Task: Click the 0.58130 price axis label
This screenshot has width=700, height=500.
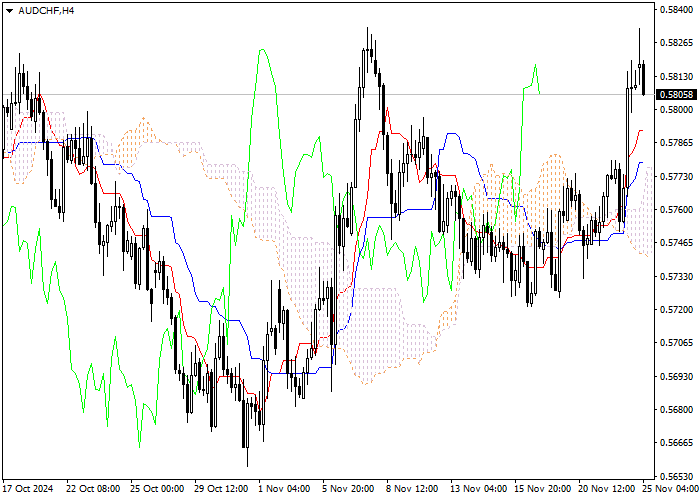Action: (676, 77)
